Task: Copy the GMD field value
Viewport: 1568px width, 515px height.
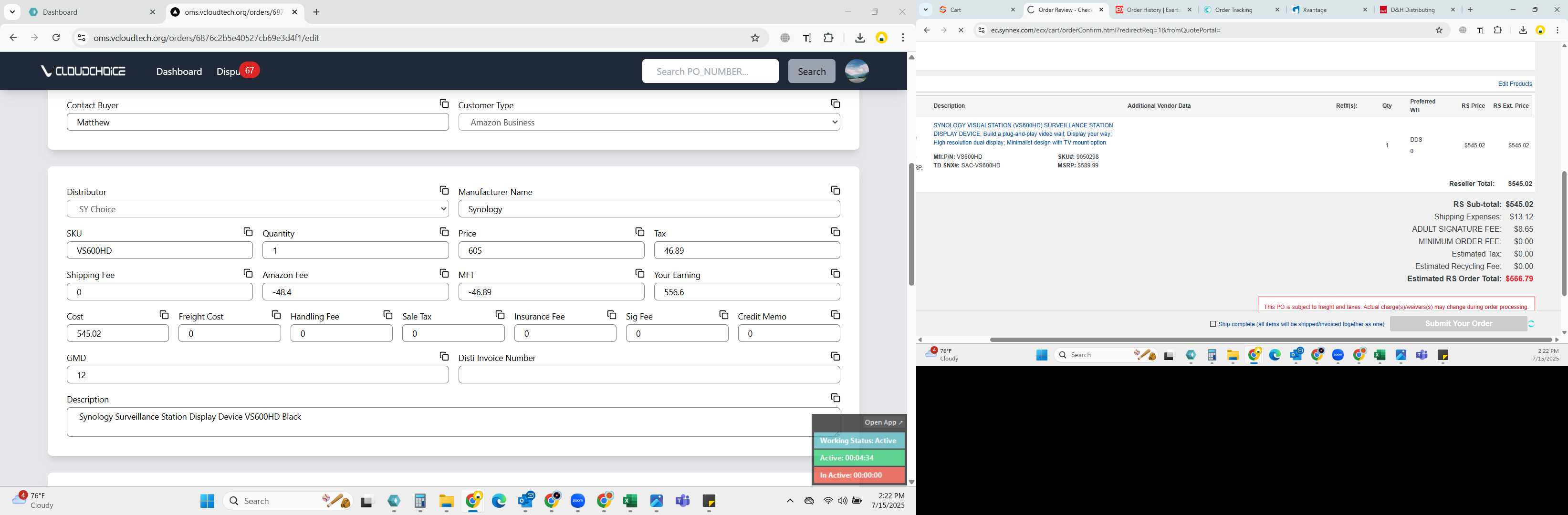Action: [x=444, y=356]
